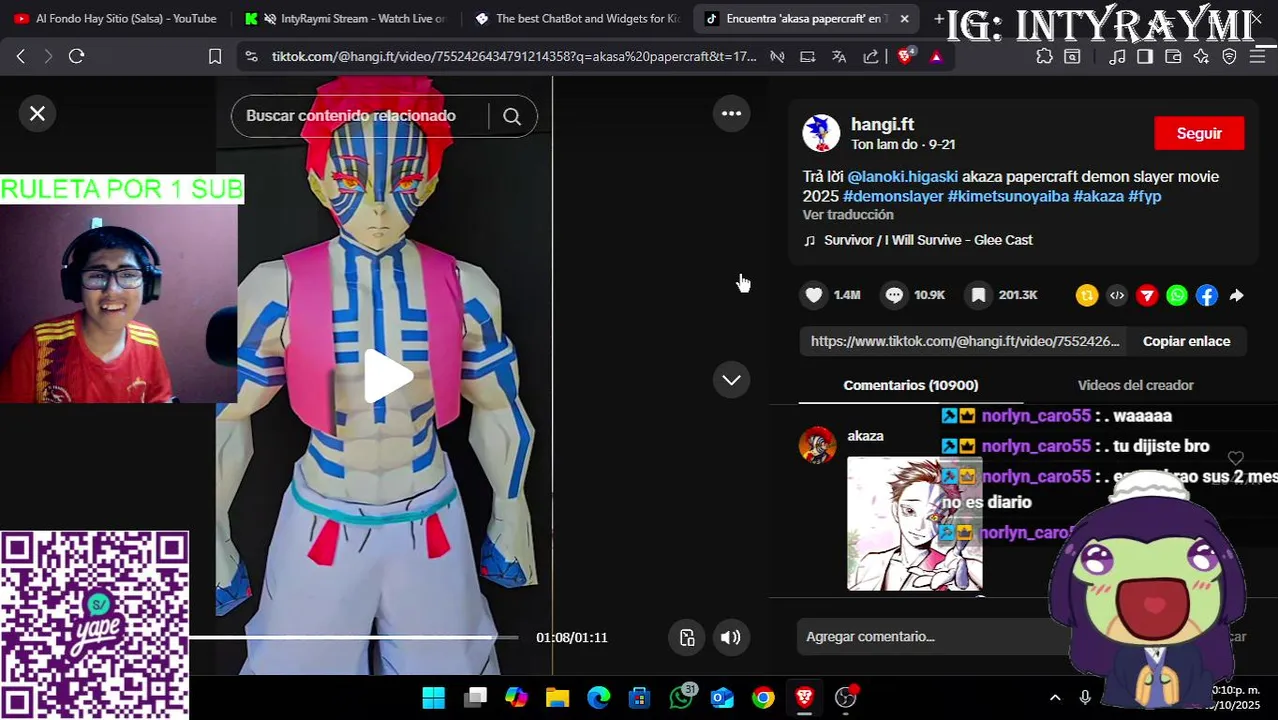1278x720 pixels.
Task: Open the hangi.ft username link
Action: (882, 124)
